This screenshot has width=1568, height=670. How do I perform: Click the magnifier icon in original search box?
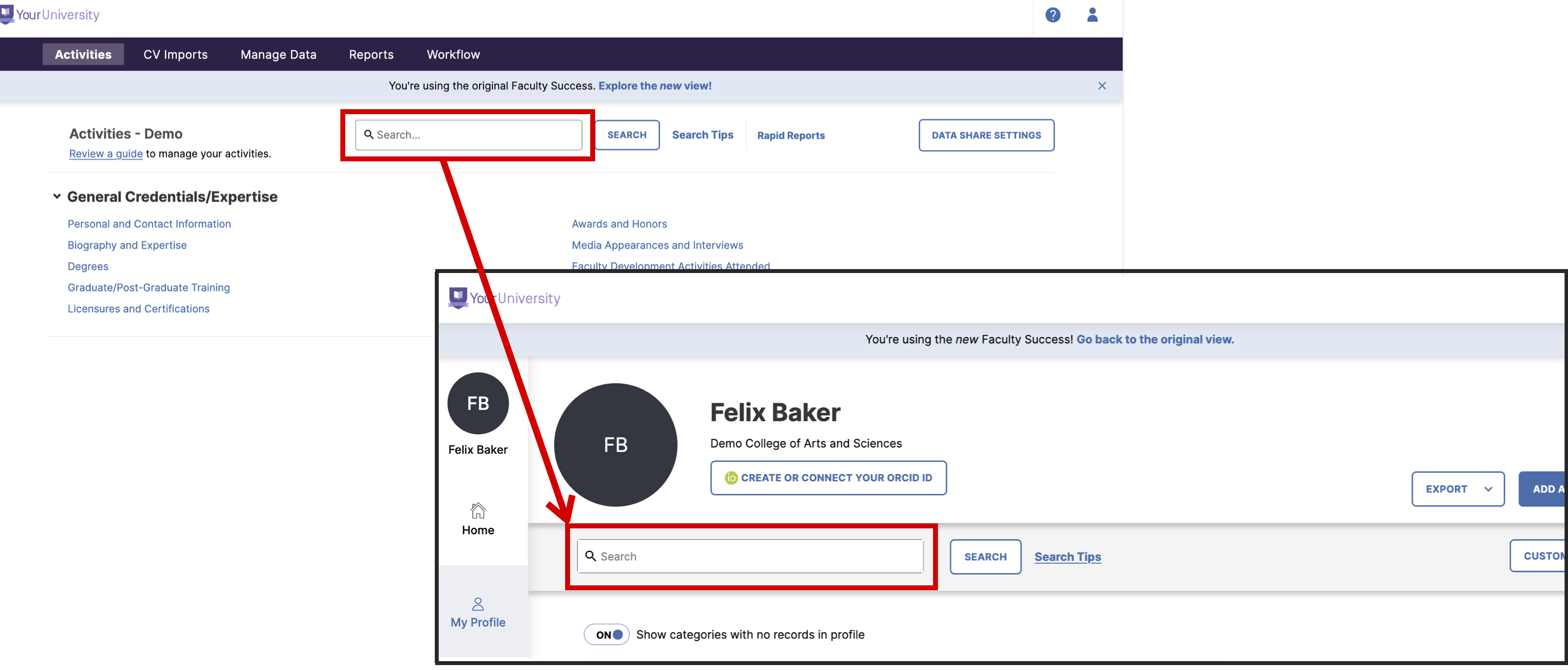[x=368, y=134]
